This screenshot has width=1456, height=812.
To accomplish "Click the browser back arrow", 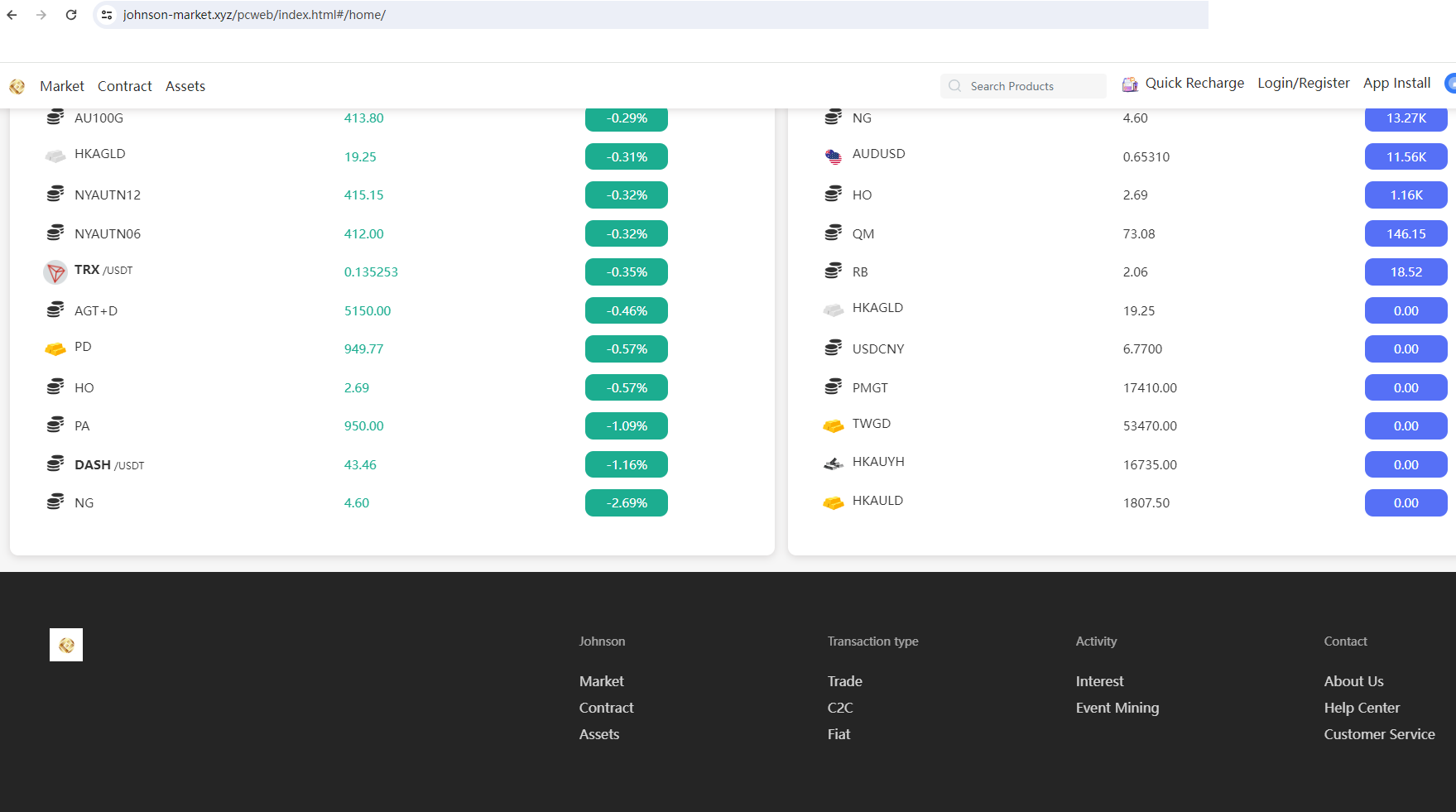I will coord(12,15).
